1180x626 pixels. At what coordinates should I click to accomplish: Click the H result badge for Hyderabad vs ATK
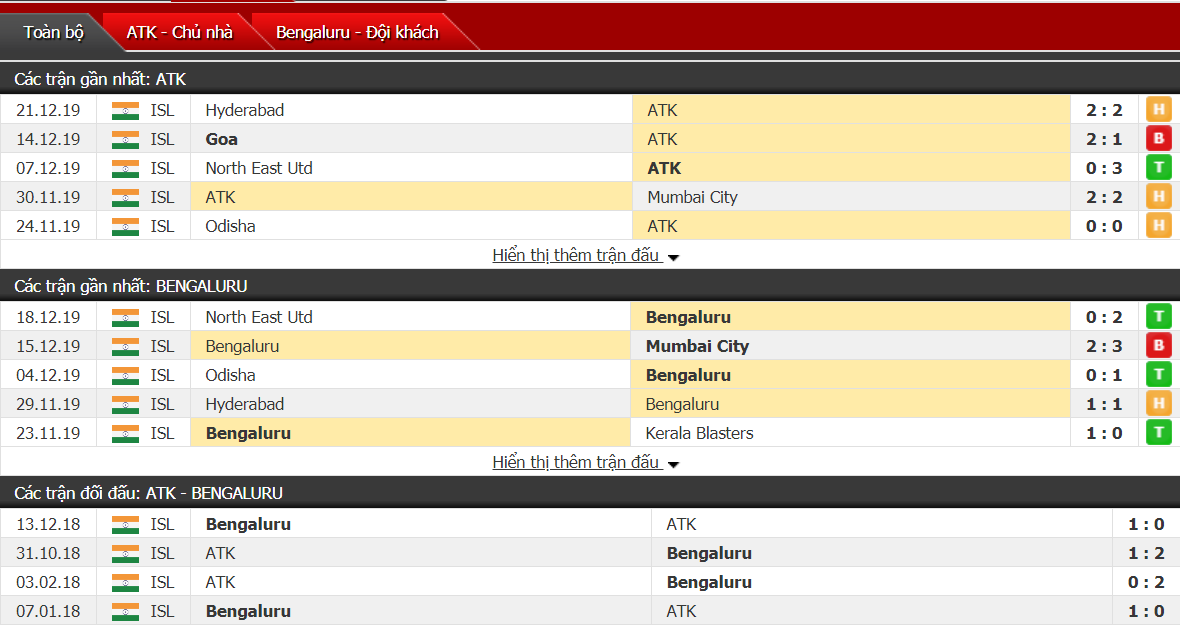click(x=1159, y=110)
